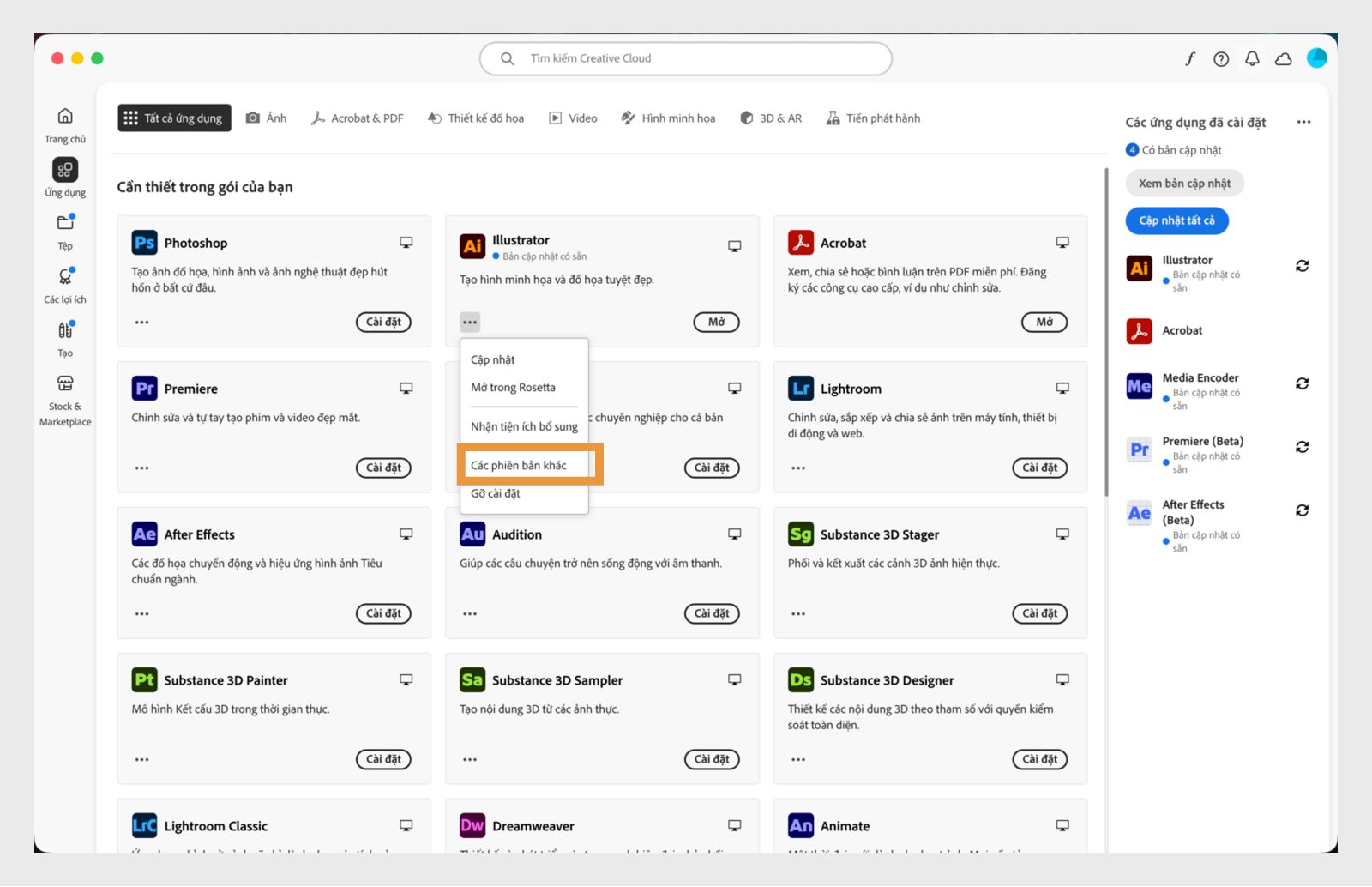The image size is (1372, 887).
Task: Open more options for Substance 3D Stager
Action: pyautogui.click(x=798, y=614)
